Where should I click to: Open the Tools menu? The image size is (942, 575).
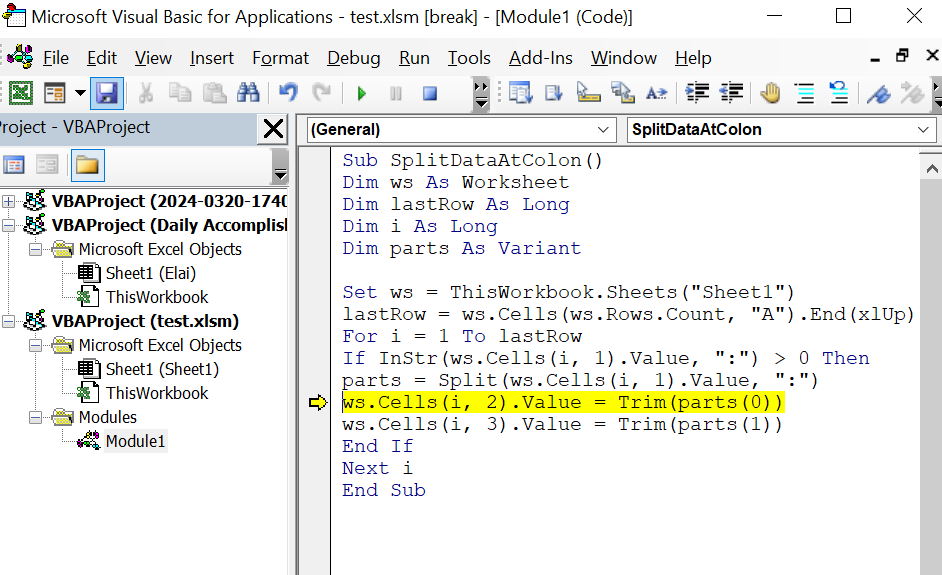click(x=469, y=58)
